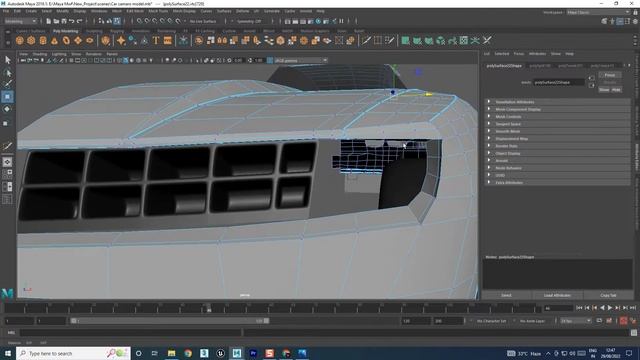This screenshot has height=360, width=640.
Task: Create a polygon disc from the shelf
Action: pos(89,40)
